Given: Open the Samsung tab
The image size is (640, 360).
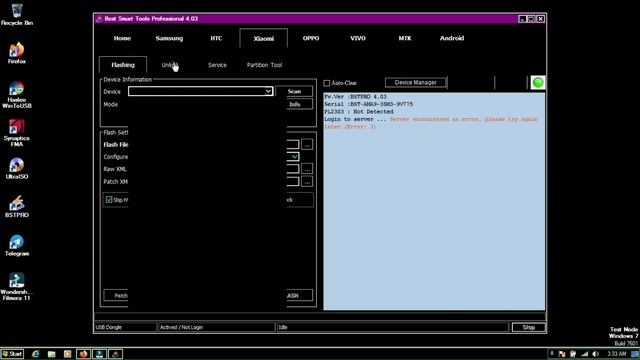Looking at the screenshot, I should click(x=169, y=38).
